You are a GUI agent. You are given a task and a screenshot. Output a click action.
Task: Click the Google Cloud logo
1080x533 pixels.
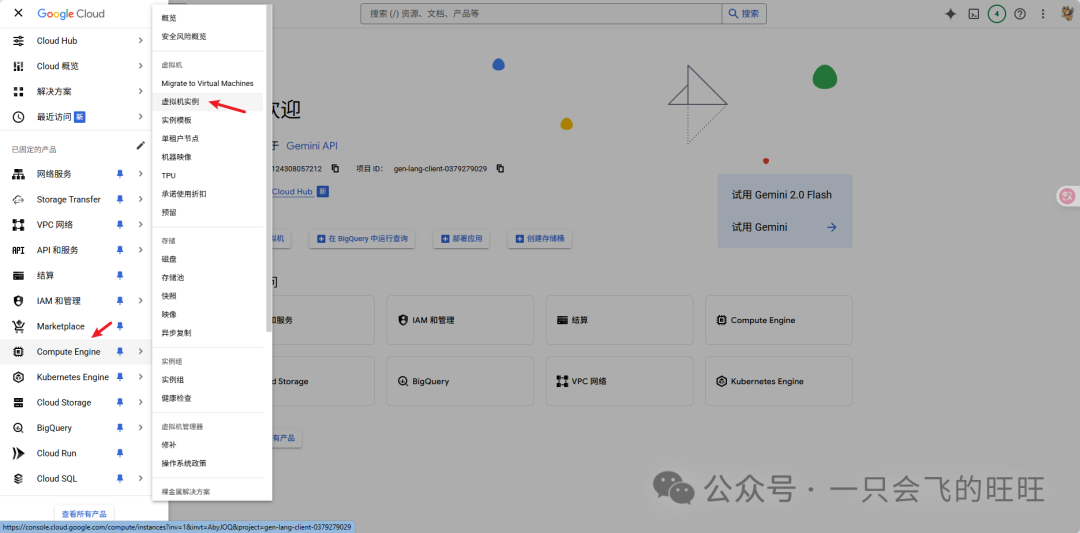click(x=71, y=13)
